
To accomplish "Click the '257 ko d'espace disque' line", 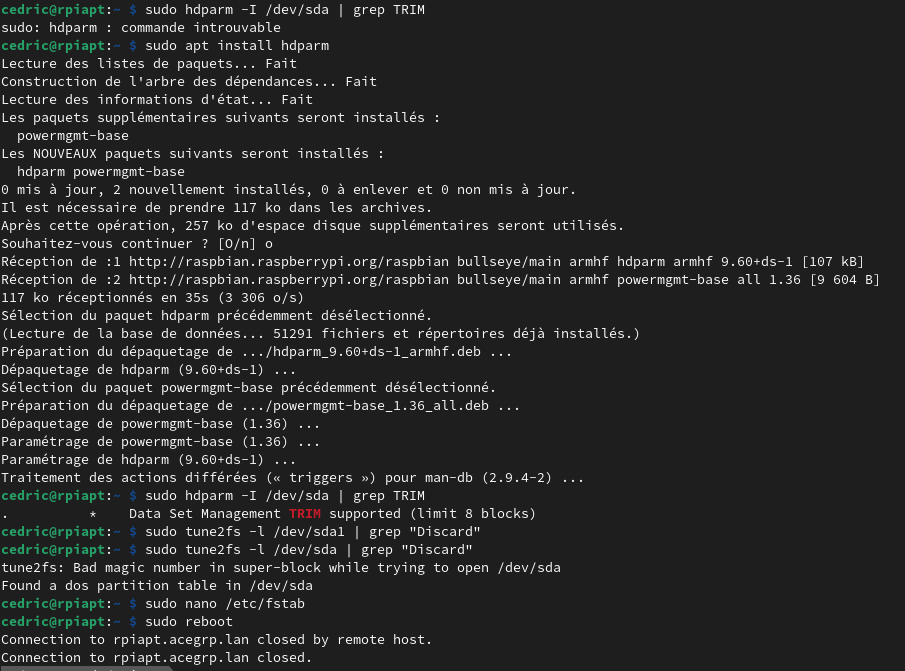I will pyautogui.click(x=313, y=226).
